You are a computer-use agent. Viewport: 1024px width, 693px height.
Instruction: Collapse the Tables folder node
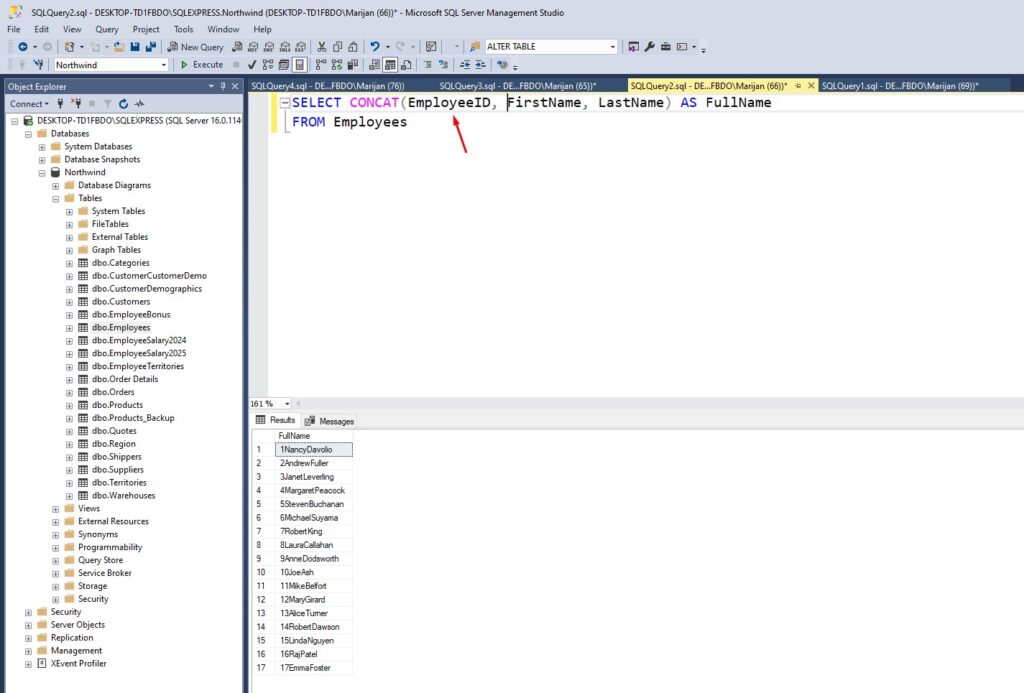(56, 199)
